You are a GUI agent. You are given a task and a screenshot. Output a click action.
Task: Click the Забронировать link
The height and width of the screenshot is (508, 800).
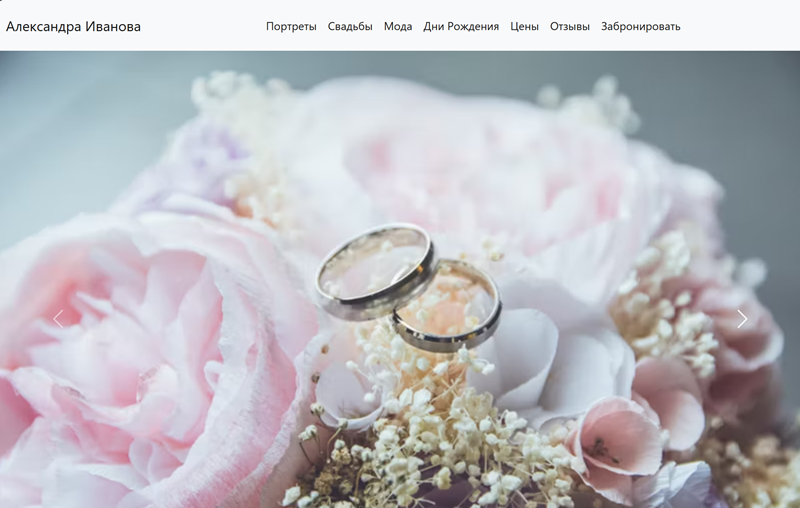pyautogui.click(x=641, y=27)
